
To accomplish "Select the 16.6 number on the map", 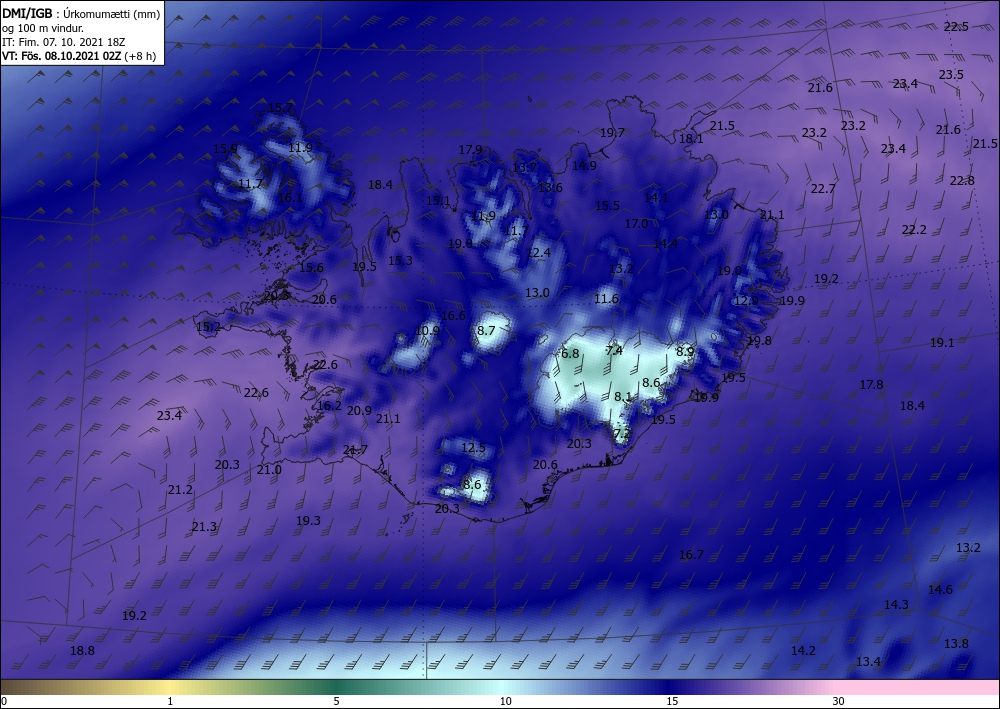I will (x=453, y=316).
